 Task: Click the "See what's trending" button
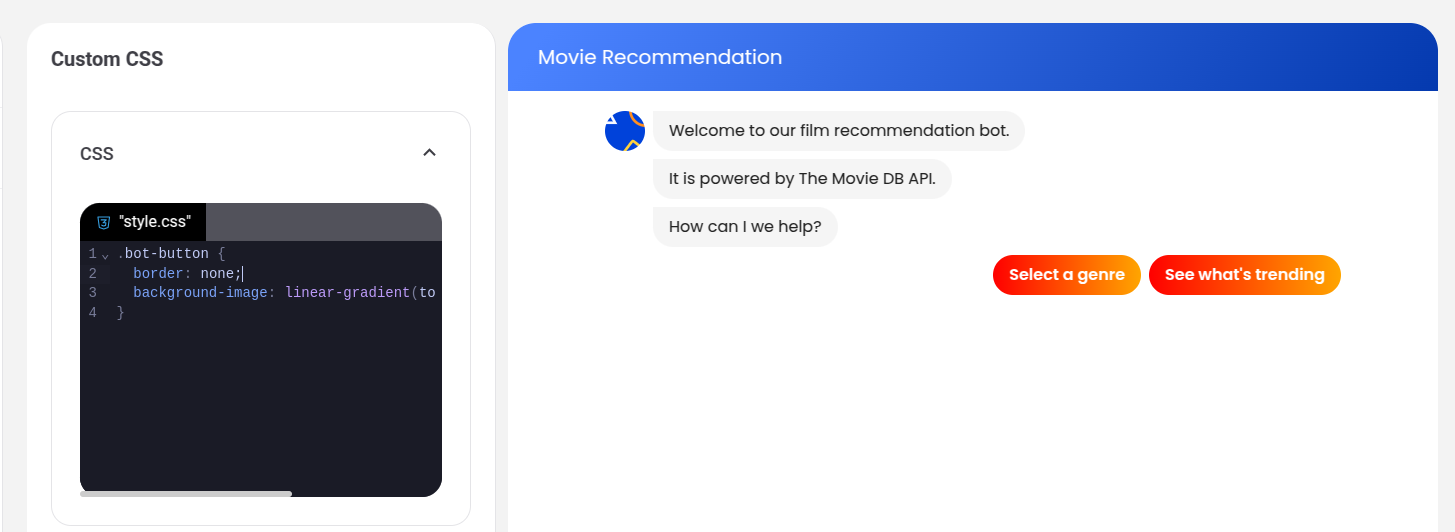coord(1244,275)
